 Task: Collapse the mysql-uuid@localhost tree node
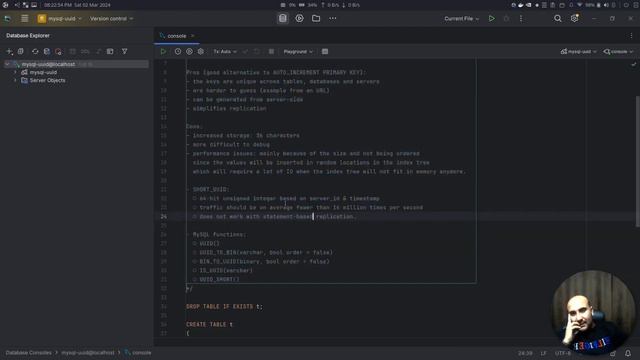pyautogui.click(x=7, y=64)
